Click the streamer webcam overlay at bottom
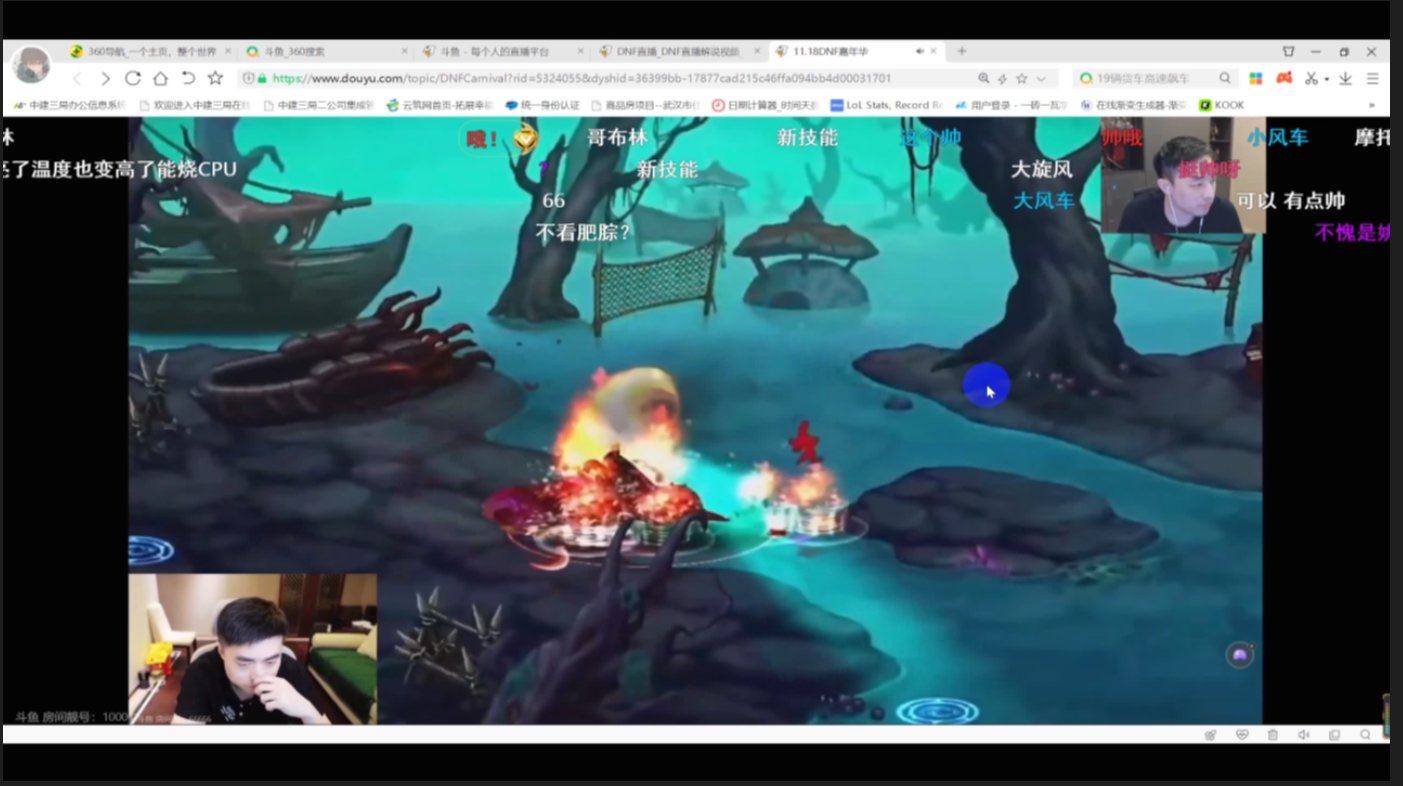The image size is (1403, 786). click(253, 649)
